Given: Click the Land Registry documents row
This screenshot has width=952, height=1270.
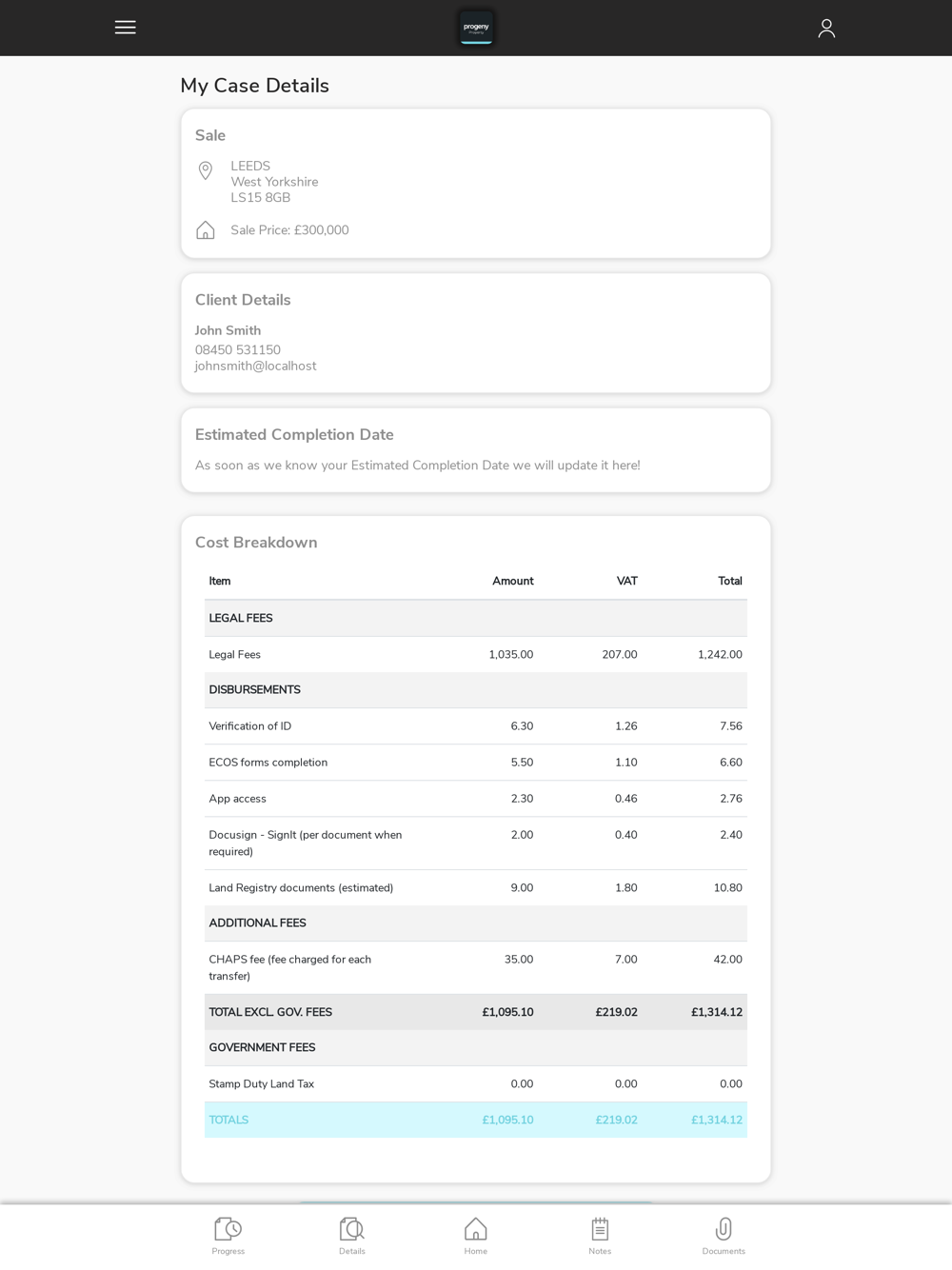Looking at the screenshot, I should (x=475, y=888).
